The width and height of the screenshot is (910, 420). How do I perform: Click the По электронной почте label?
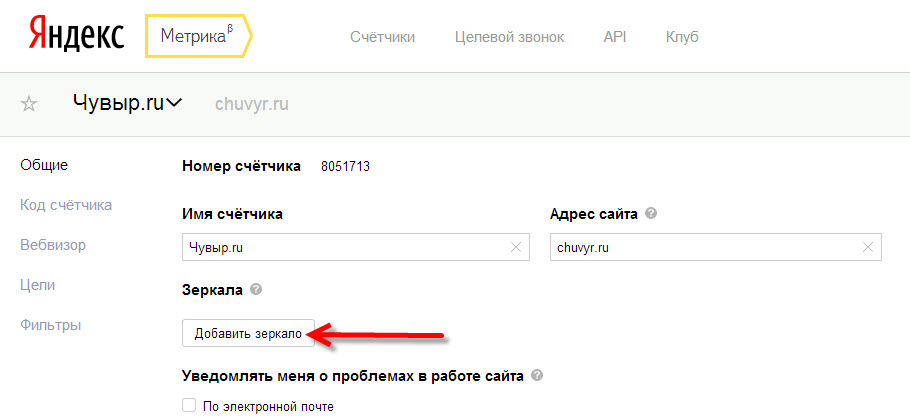coord(268,405)
